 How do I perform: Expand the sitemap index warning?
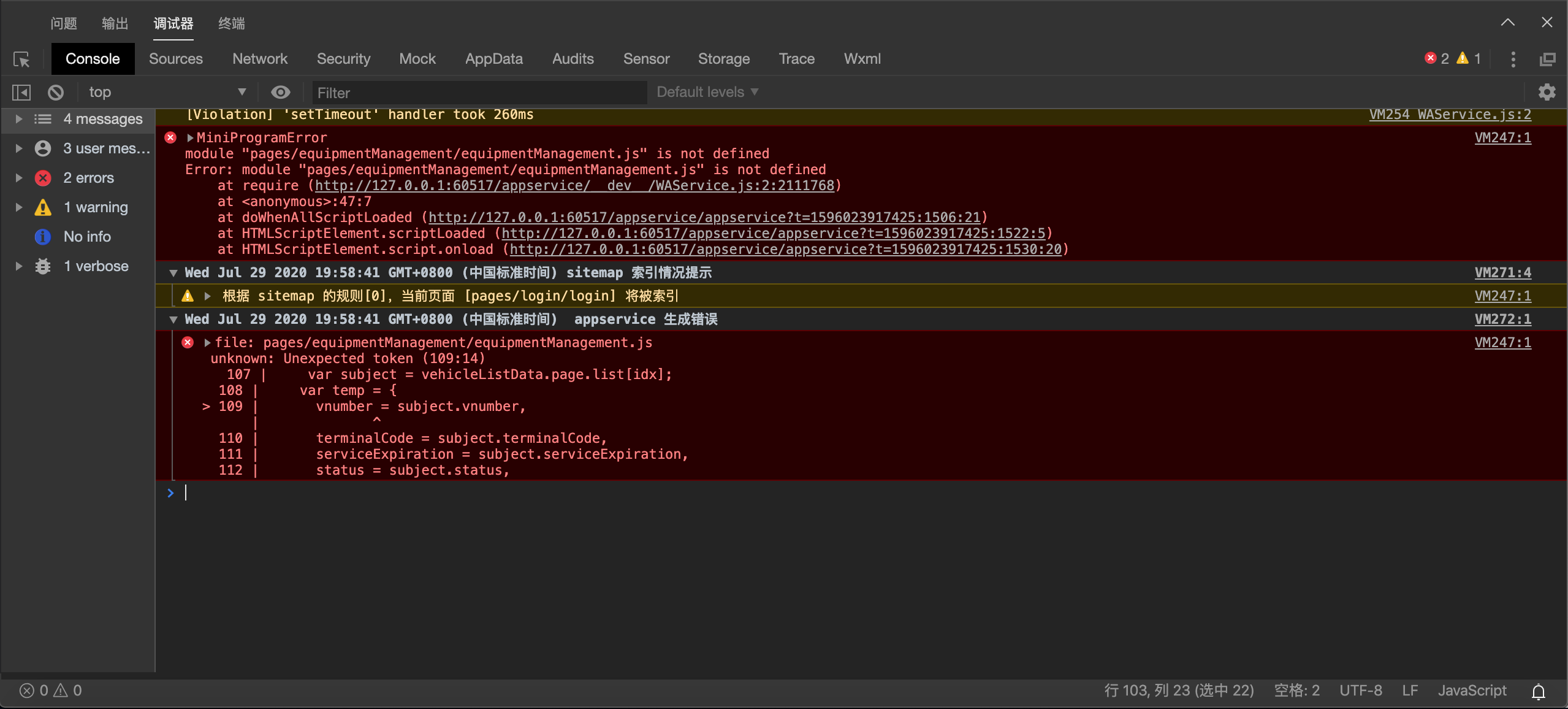(210, 295)
